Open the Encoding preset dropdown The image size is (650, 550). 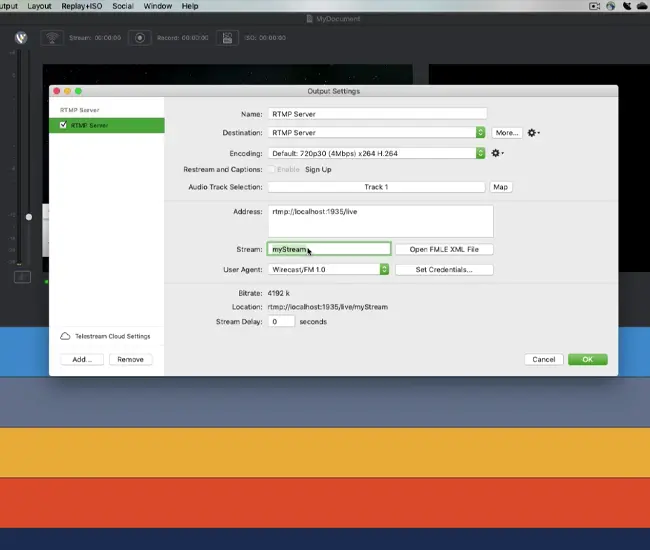(376, 153)
